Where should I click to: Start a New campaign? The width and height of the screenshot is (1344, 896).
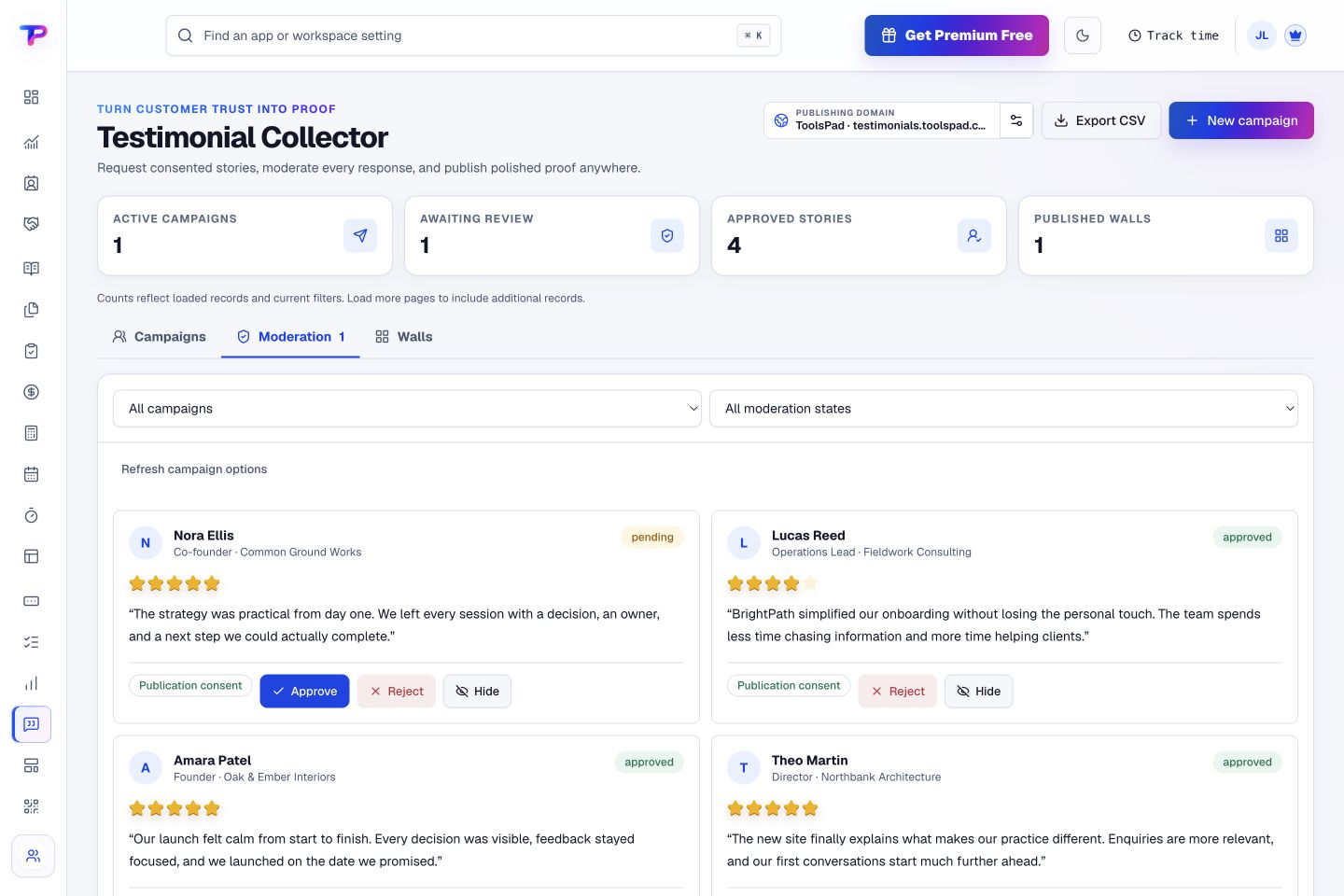click(1241, 120)
